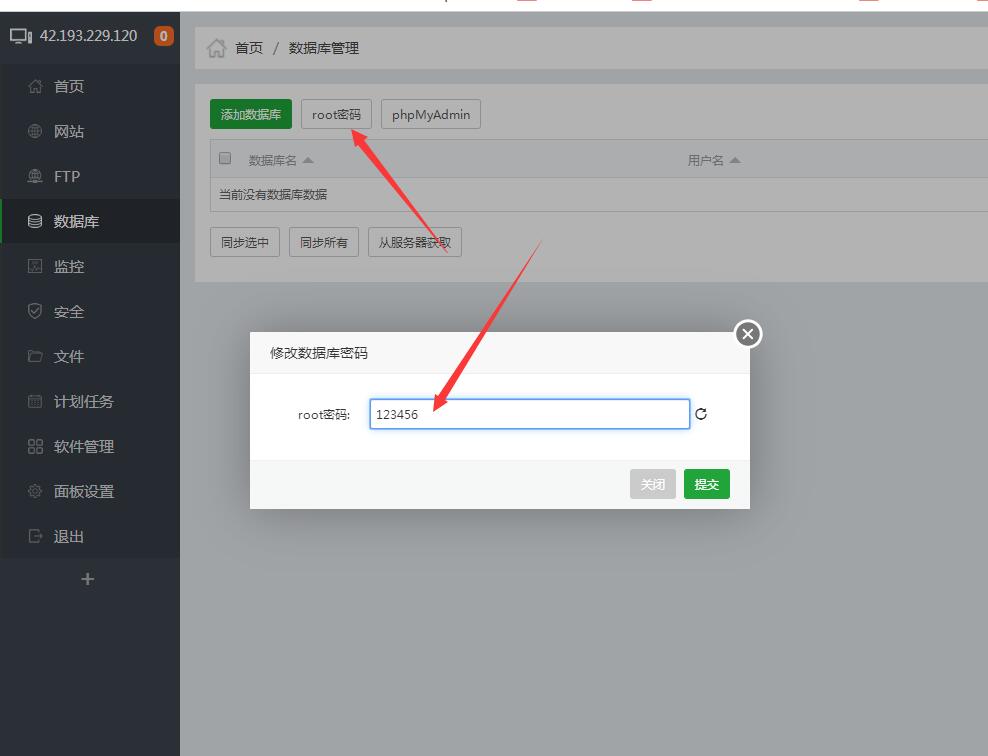Open Panel Settings menu item
This screenshot has width=988, height=756.
[x=84, y=492]
